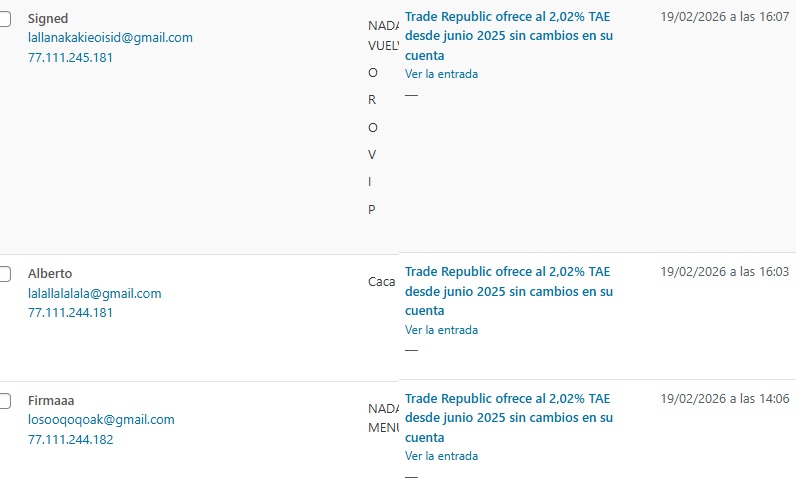
Task: Open Trade Republic post title in Signed's row
Action: point(508,36)
